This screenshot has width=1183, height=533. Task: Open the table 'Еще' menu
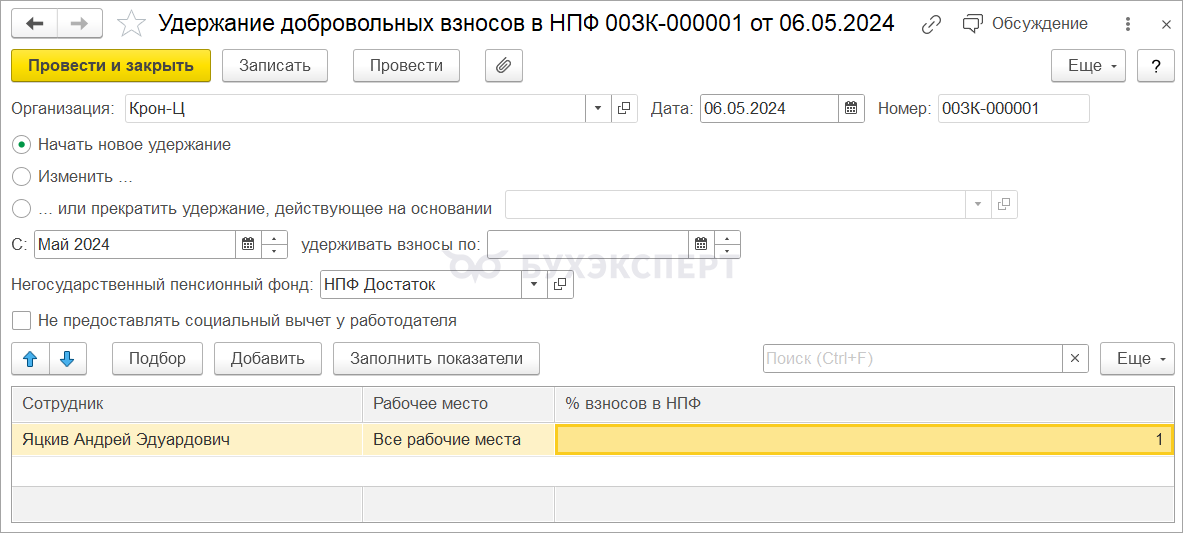(1137, 358)
